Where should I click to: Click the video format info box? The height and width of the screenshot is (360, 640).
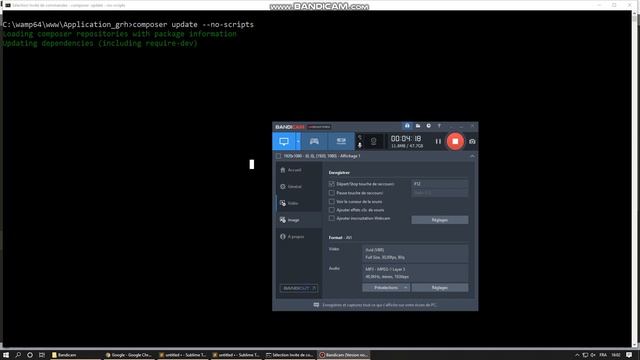pyautogui.click(x=415, y=253)
